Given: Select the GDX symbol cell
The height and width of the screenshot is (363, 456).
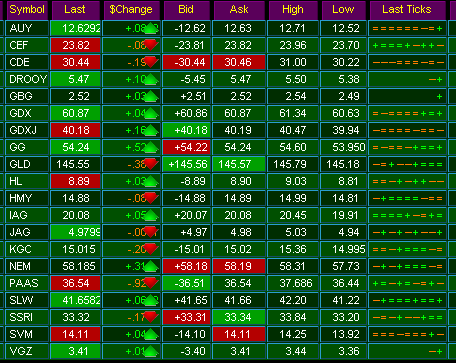Looking at the screenshot, I should (x=27, y=113).
